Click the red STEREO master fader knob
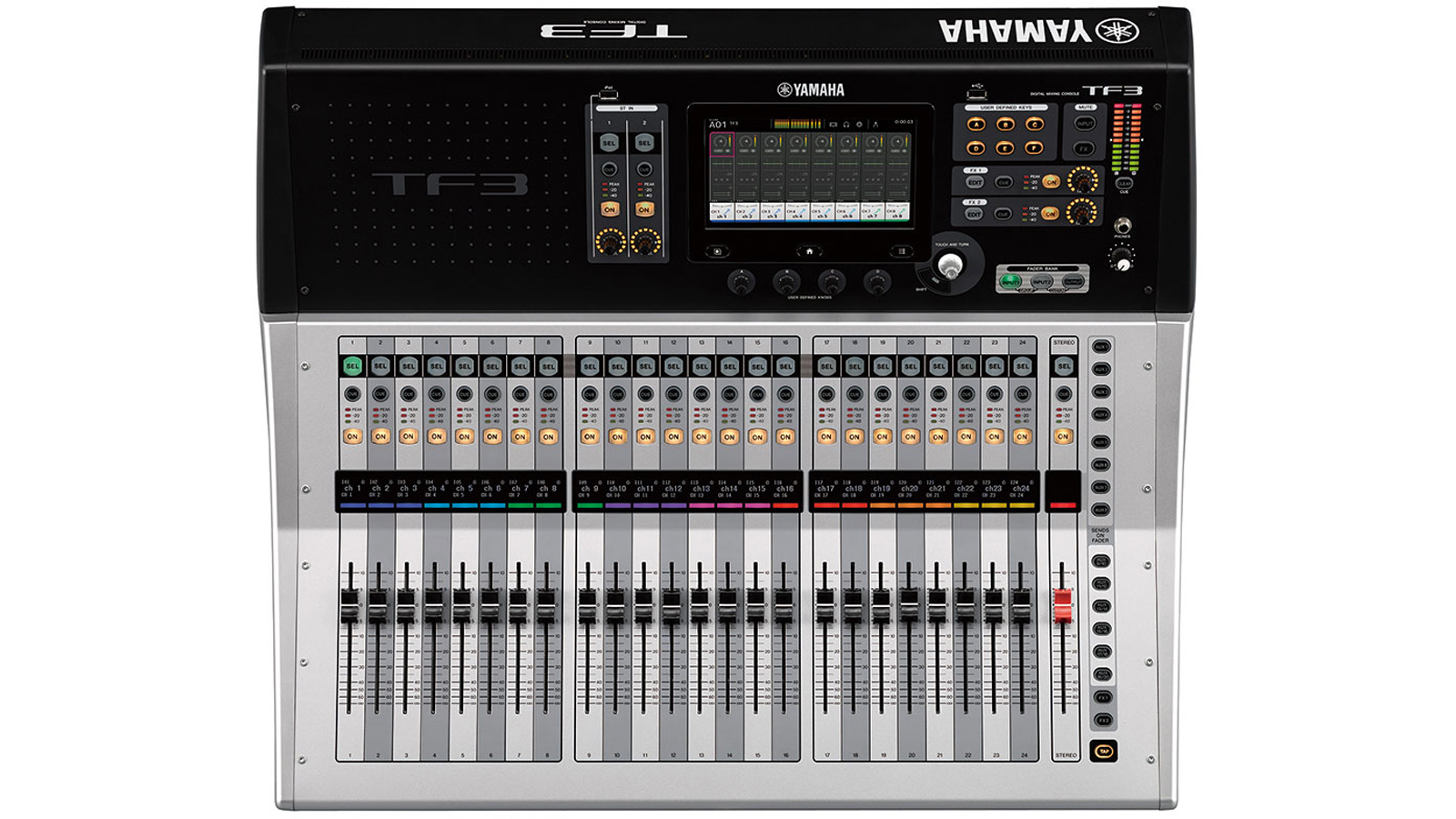The width and height of the screenshot is (1456, 819). coord(1062,606)
